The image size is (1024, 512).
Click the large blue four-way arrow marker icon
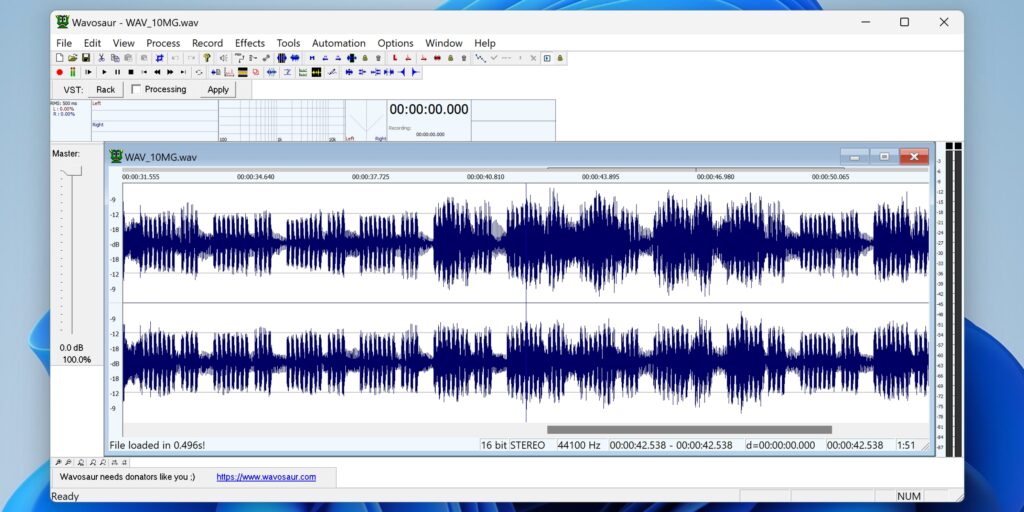click(351, 58)
